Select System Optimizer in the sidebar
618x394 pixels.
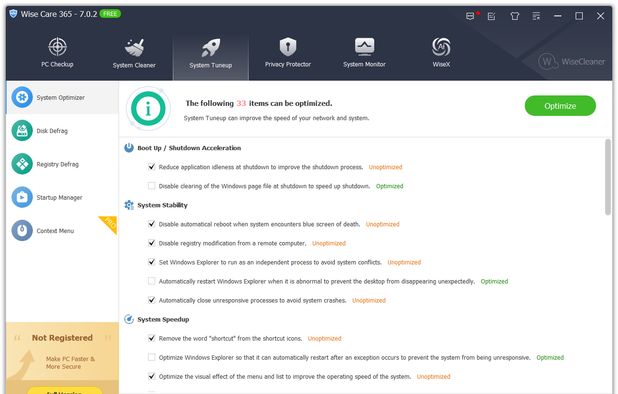pos(62,97)
